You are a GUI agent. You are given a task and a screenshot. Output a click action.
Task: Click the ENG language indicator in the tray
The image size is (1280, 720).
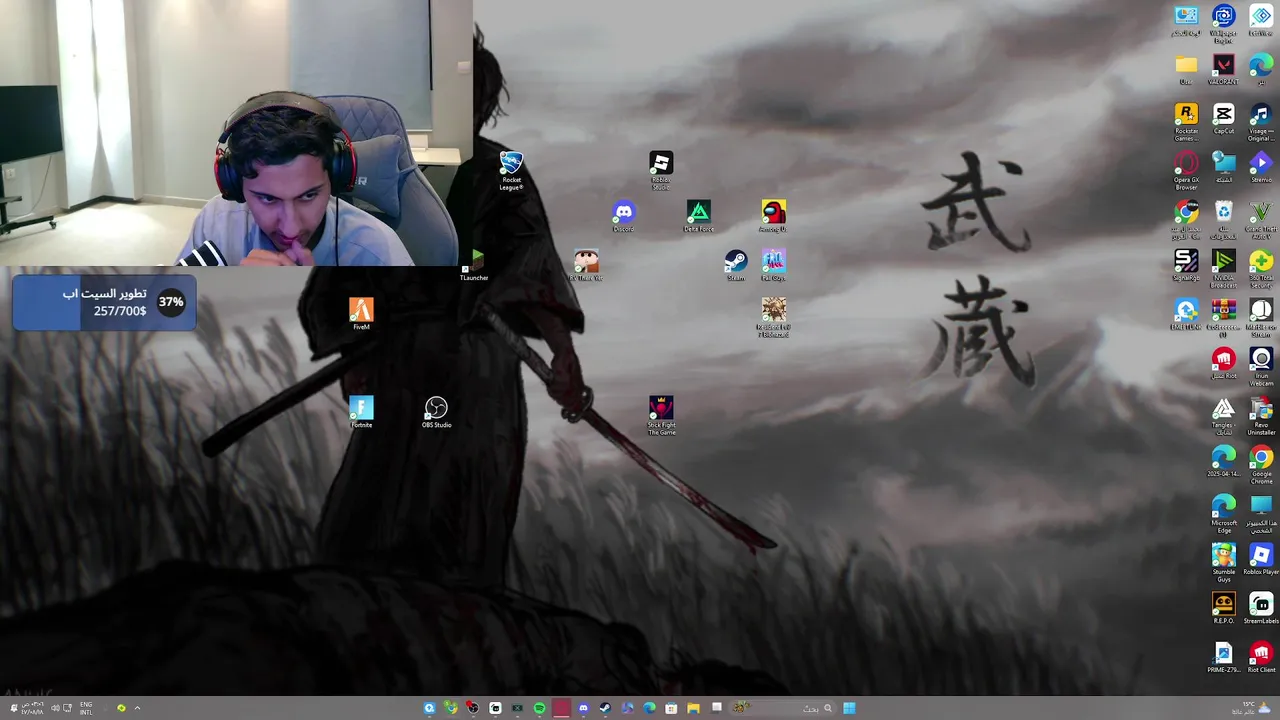coord(86,708)
